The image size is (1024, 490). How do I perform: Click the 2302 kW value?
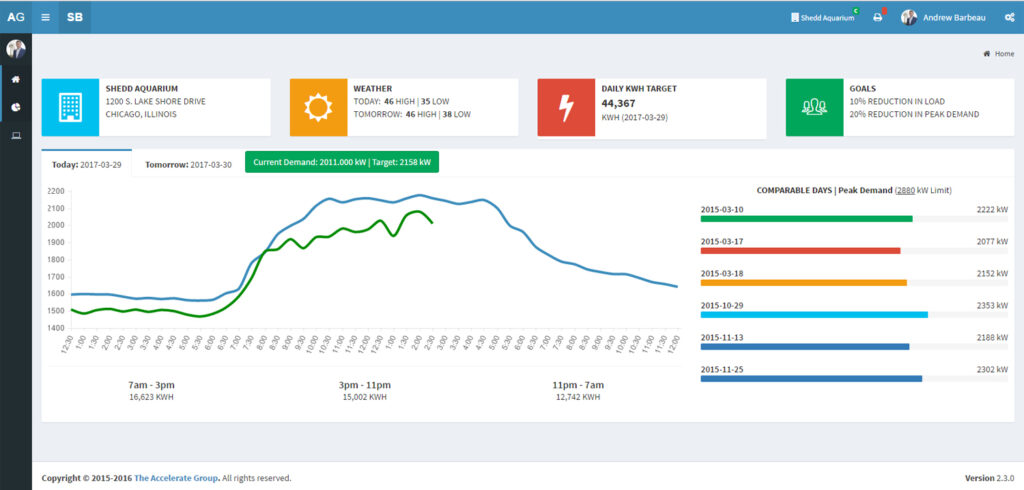click(x=992, y=370)
